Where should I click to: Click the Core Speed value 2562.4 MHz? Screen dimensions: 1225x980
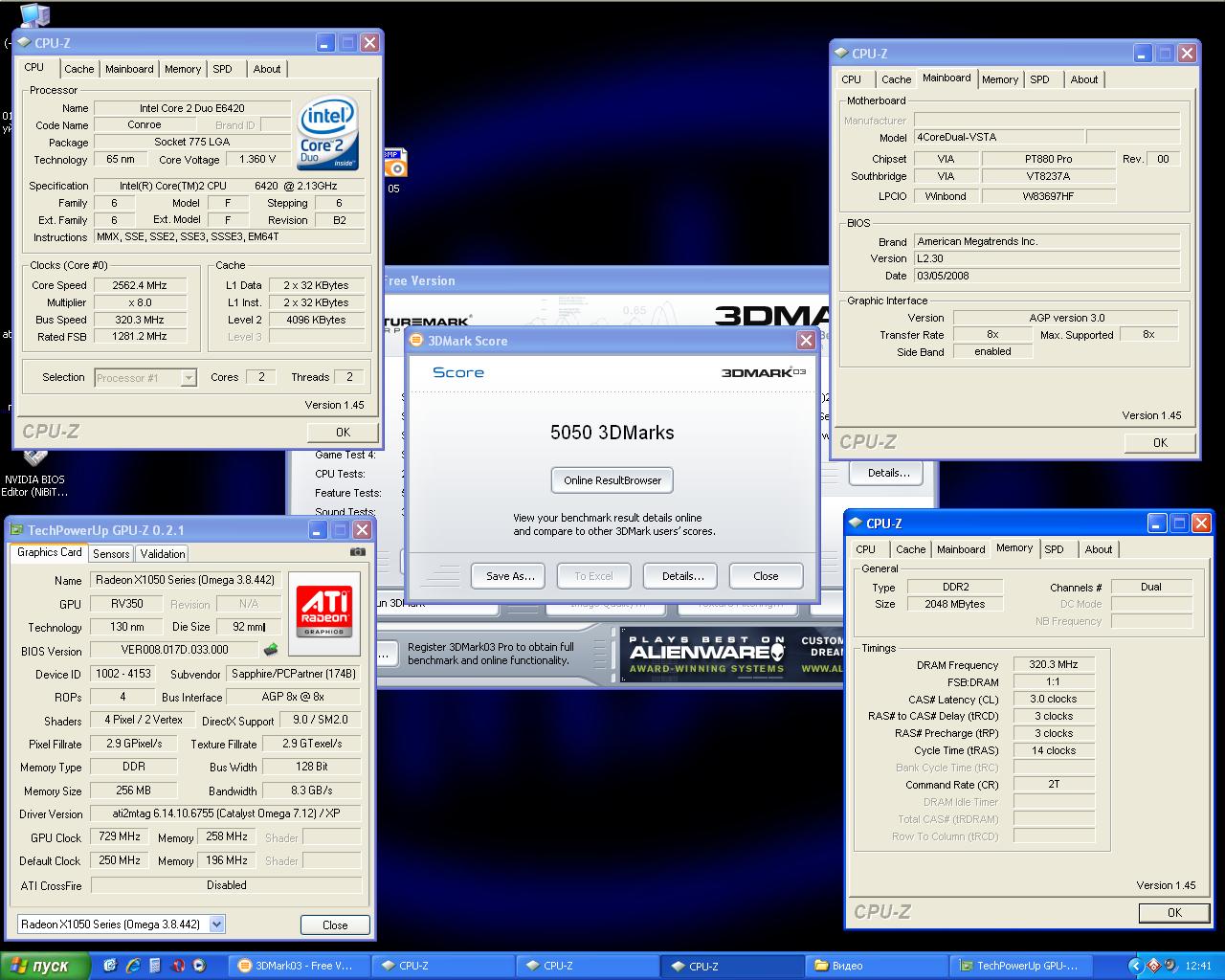pyautogui.click(x=140, y=285)
